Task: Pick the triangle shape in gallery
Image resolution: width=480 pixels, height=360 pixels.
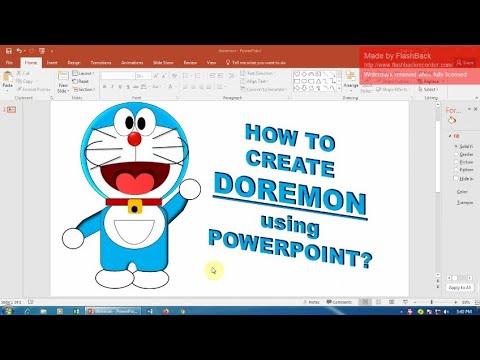Action: (x=319, y=81)
